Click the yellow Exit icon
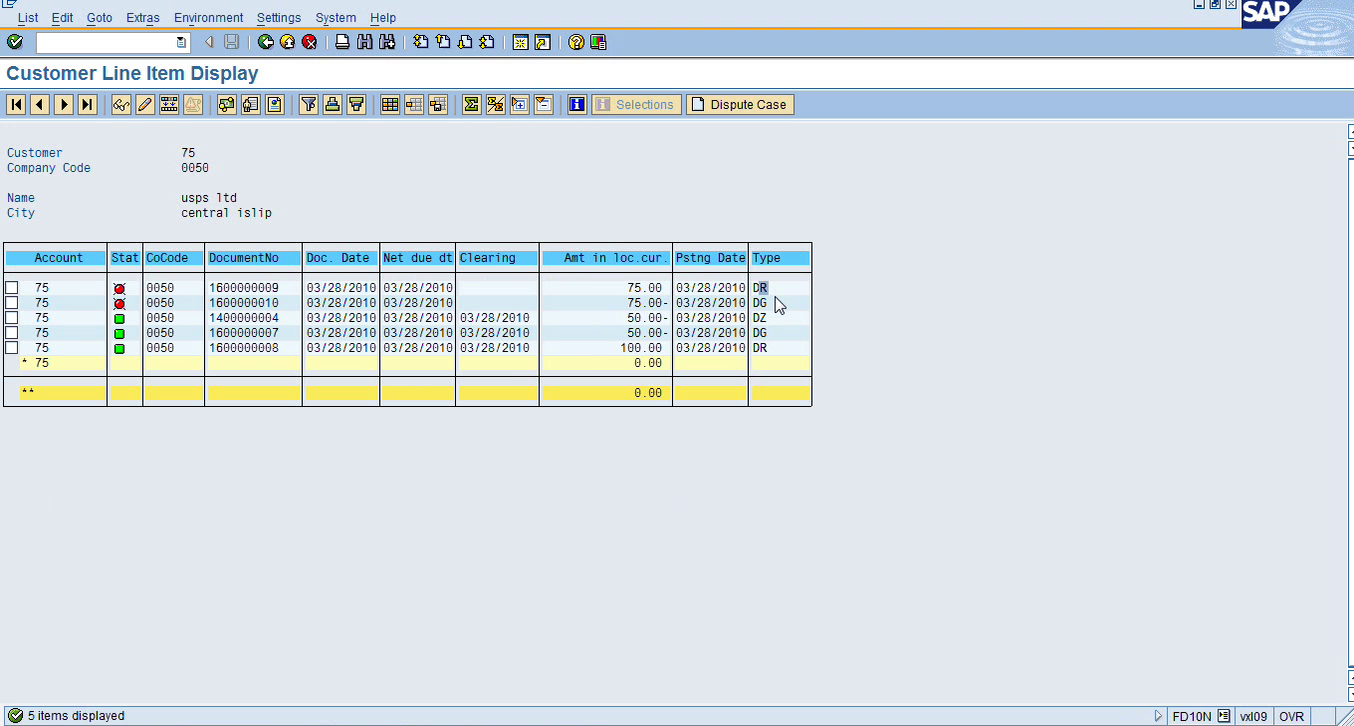 pos(287,42)
